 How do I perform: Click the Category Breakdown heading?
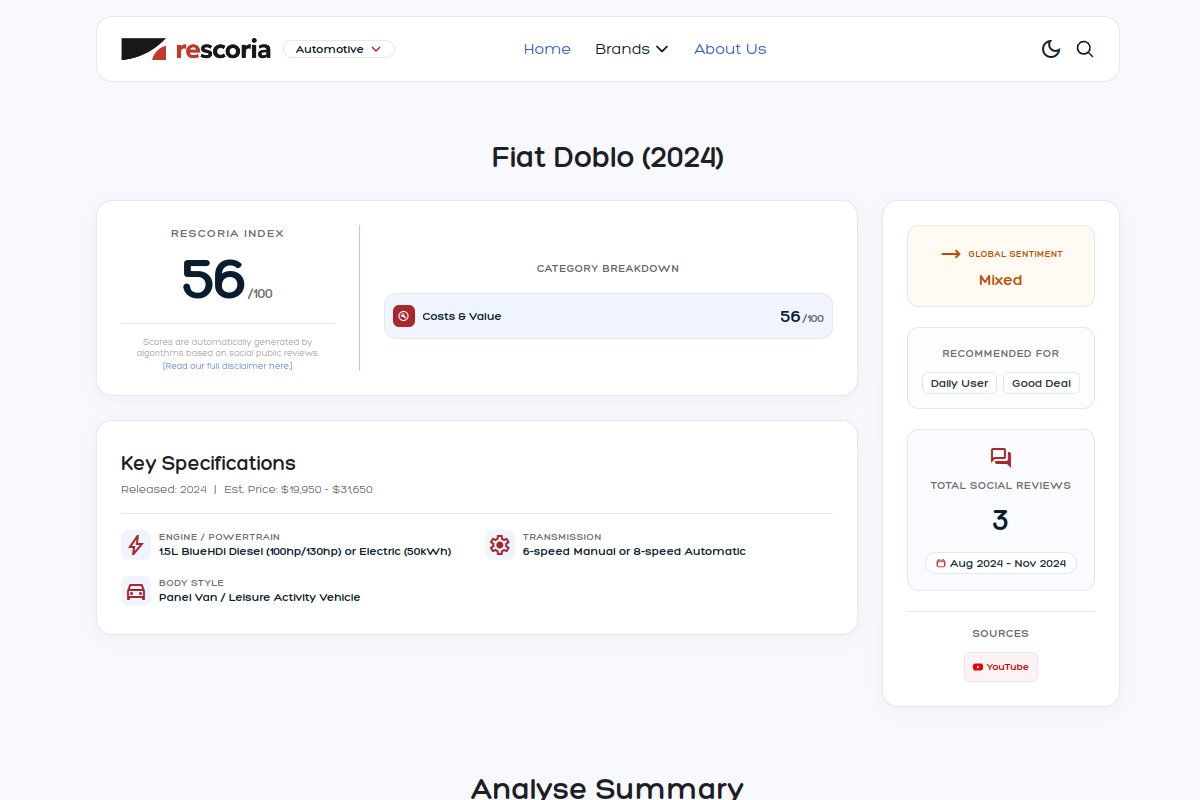pos(608,268)
